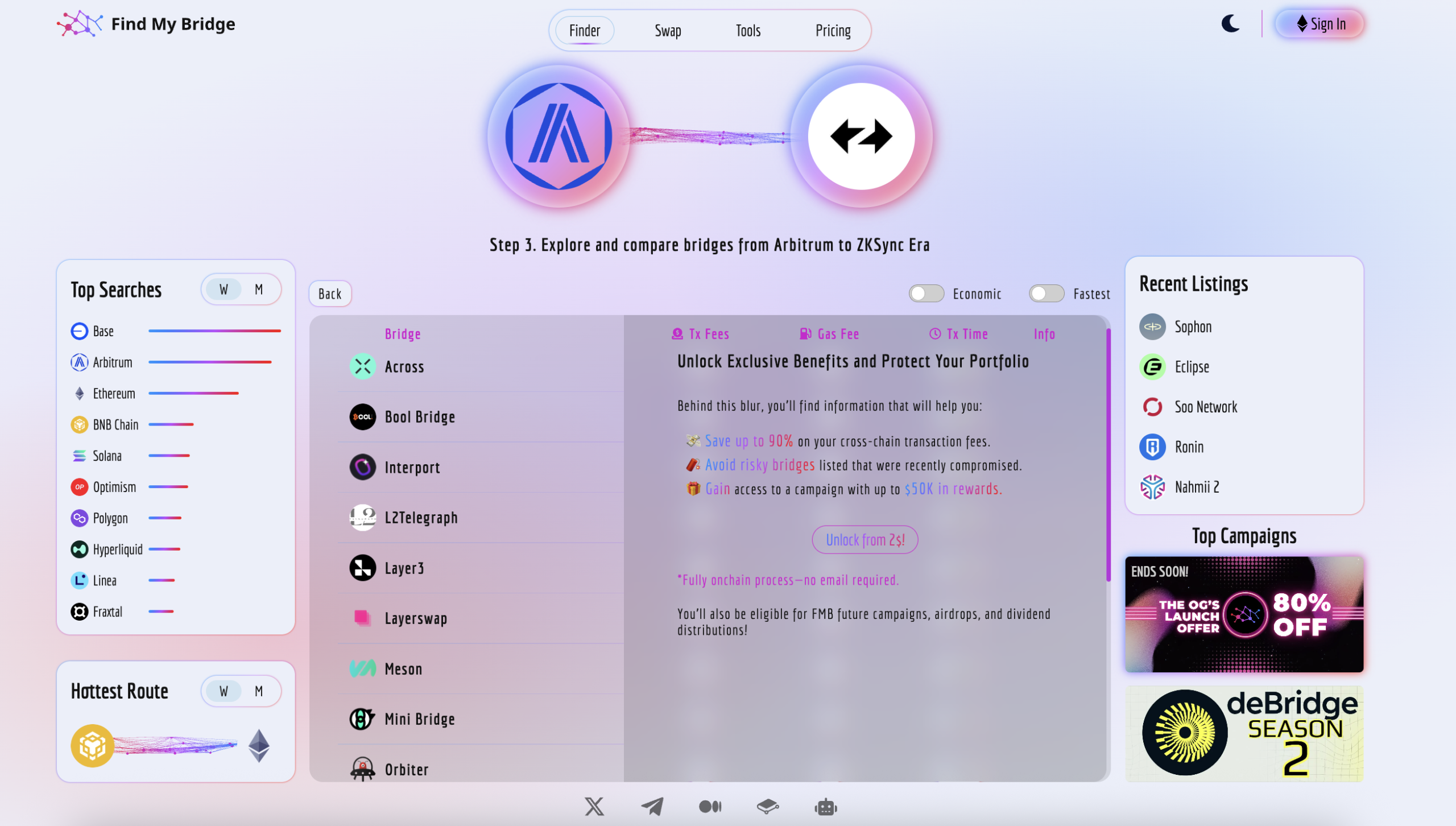1456x826 pixels.
Task: Sort by the Bridge column header
Action: pyautogui.click(x=403, y=334)
